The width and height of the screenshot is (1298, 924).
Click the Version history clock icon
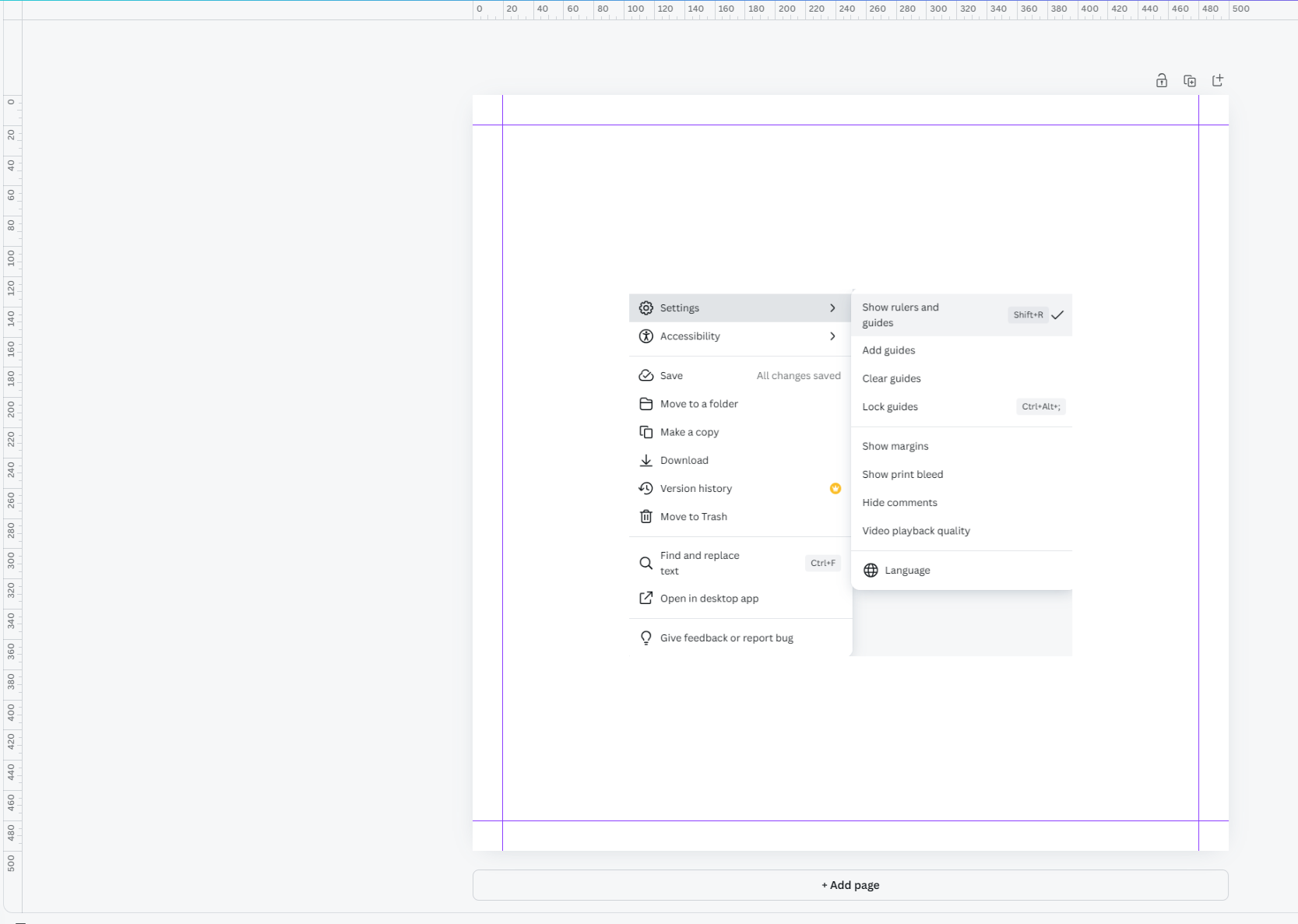click(x=645, y=488)
